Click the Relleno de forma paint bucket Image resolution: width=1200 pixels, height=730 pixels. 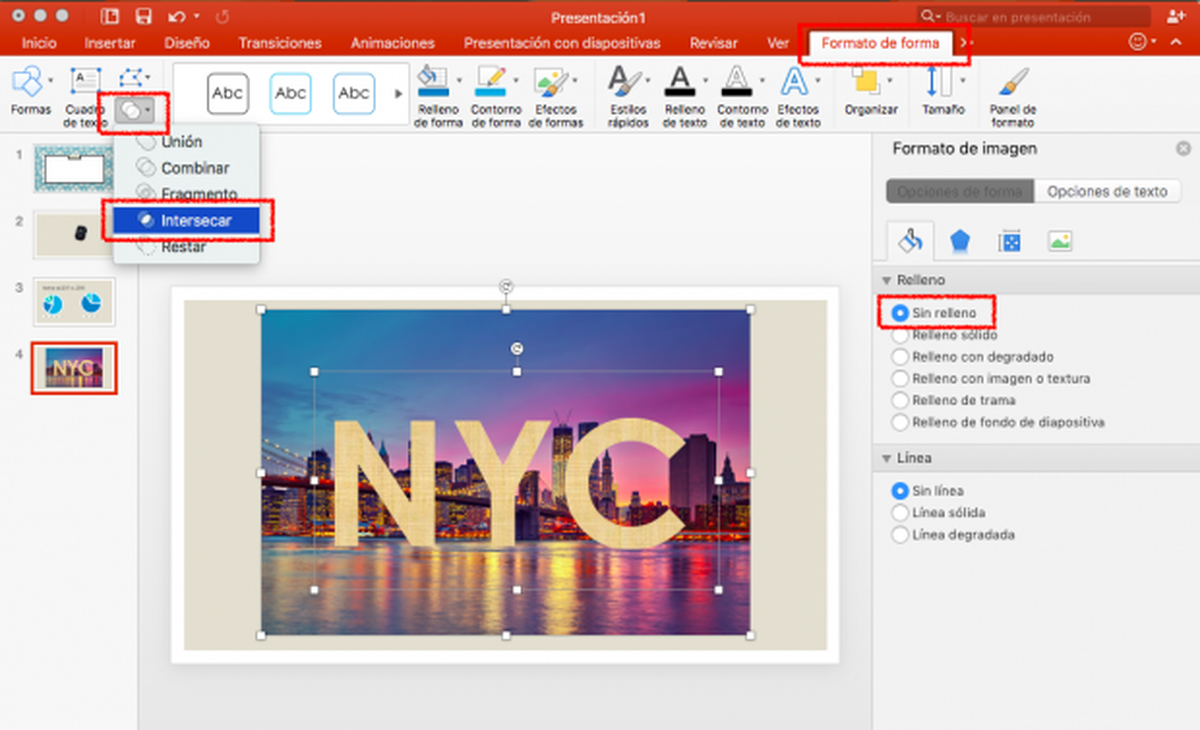[x=431, y=82]
